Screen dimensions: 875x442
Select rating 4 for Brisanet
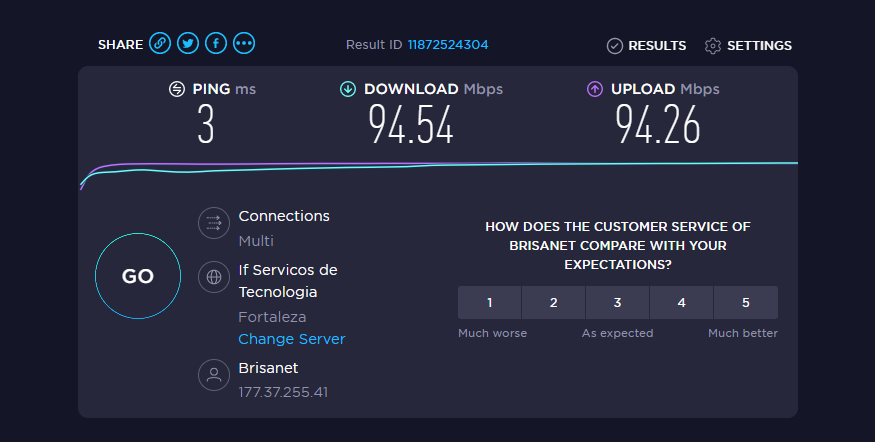(681, 302)
